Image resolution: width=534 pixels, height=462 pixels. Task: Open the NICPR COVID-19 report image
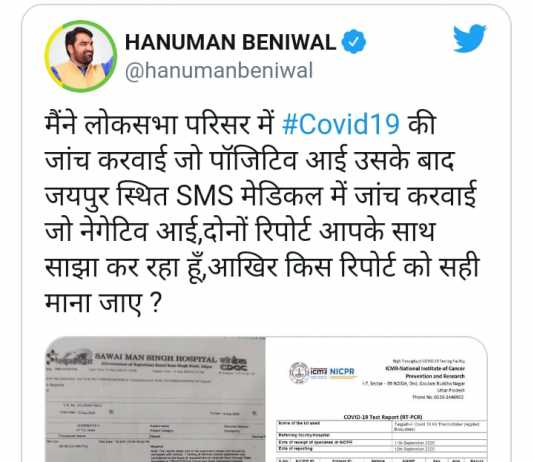coord(376,399)
